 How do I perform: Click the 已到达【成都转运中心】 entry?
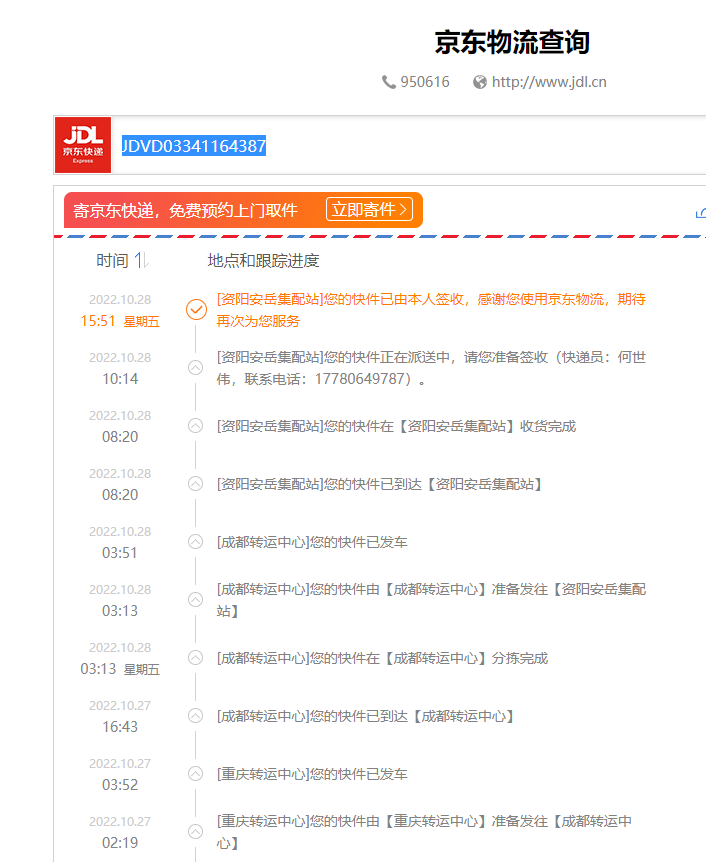[x=365, y=716]
